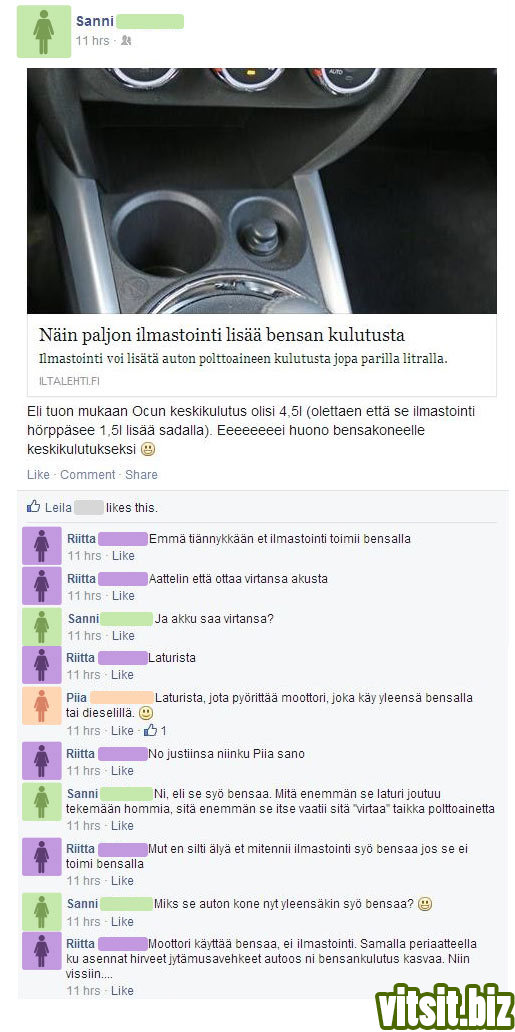Click the thumbs-up icon next to Leila
The image size is (515, 1032).
(x=33, y=507)
